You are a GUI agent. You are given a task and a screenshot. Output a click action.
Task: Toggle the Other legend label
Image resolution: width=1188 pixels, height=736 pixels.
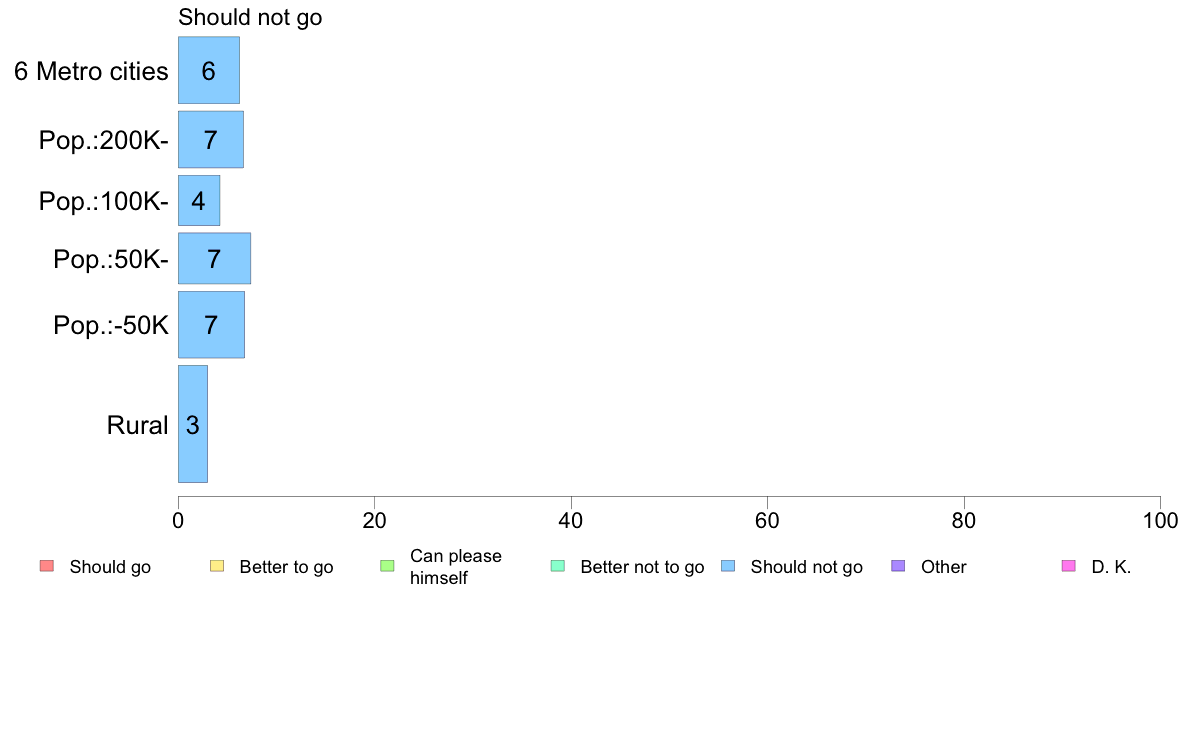coord(943,567)
